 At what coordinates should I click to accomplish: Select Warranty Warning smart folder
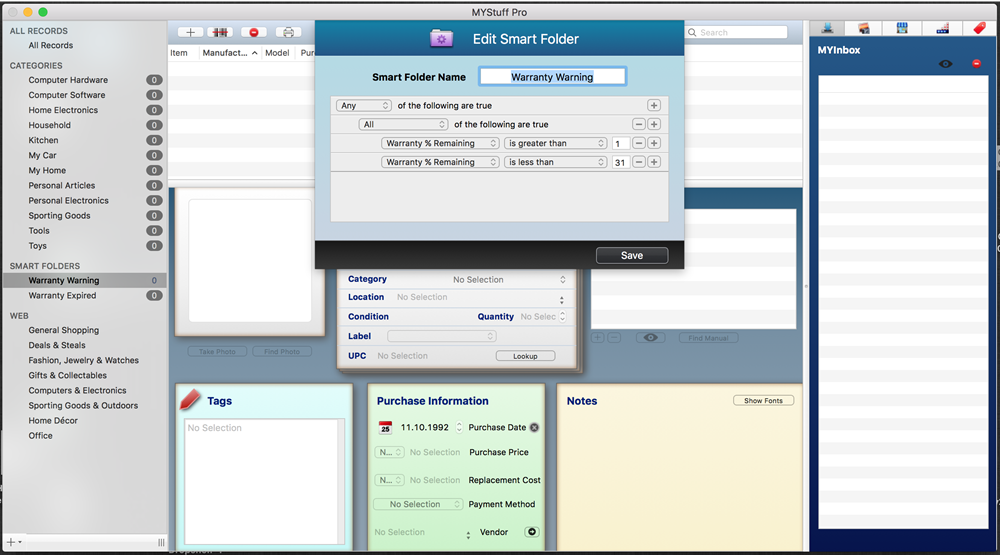coord(64,280)
